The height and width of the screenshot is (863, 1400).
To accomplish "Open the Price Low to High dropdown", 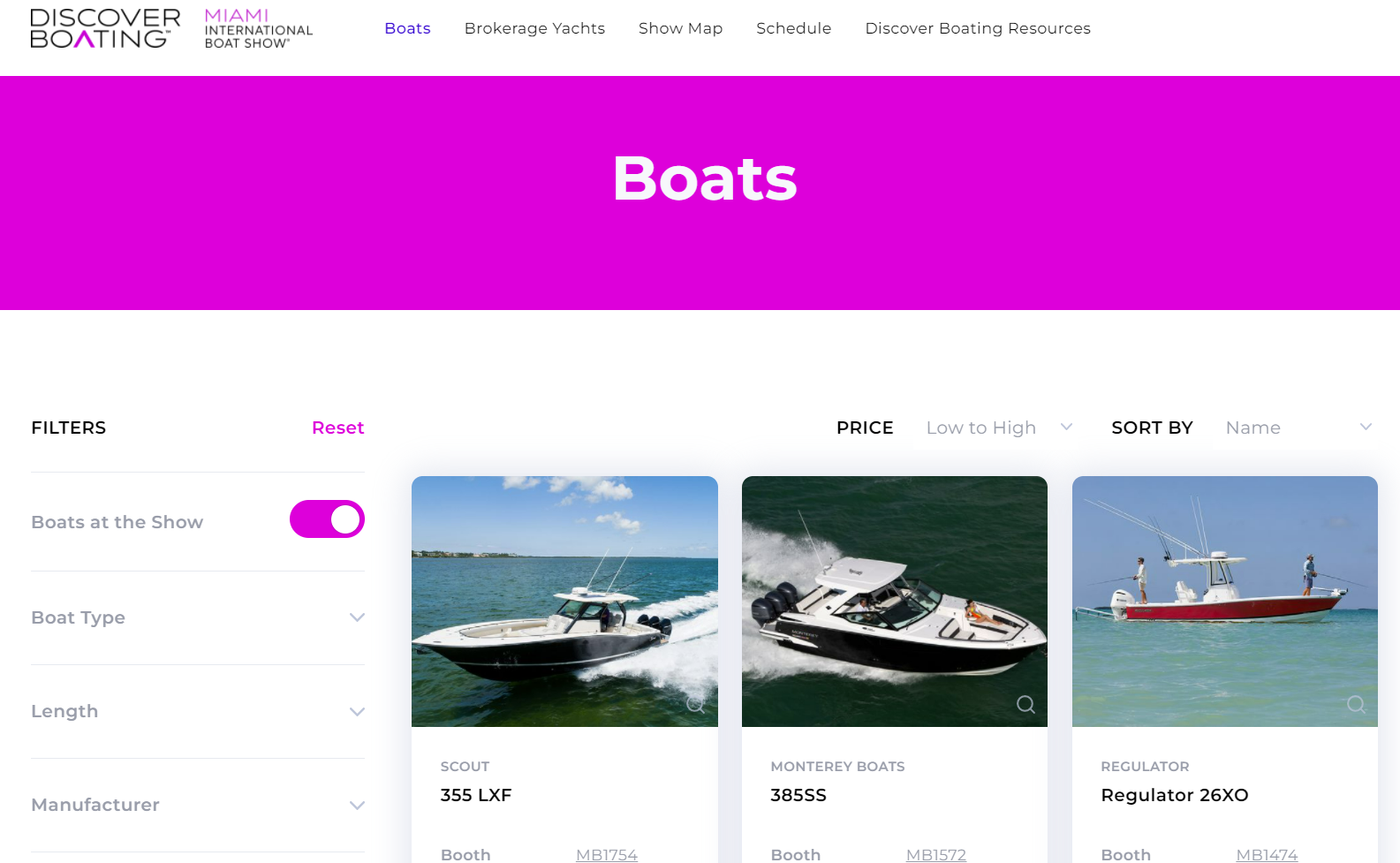I will pos(999,428).
